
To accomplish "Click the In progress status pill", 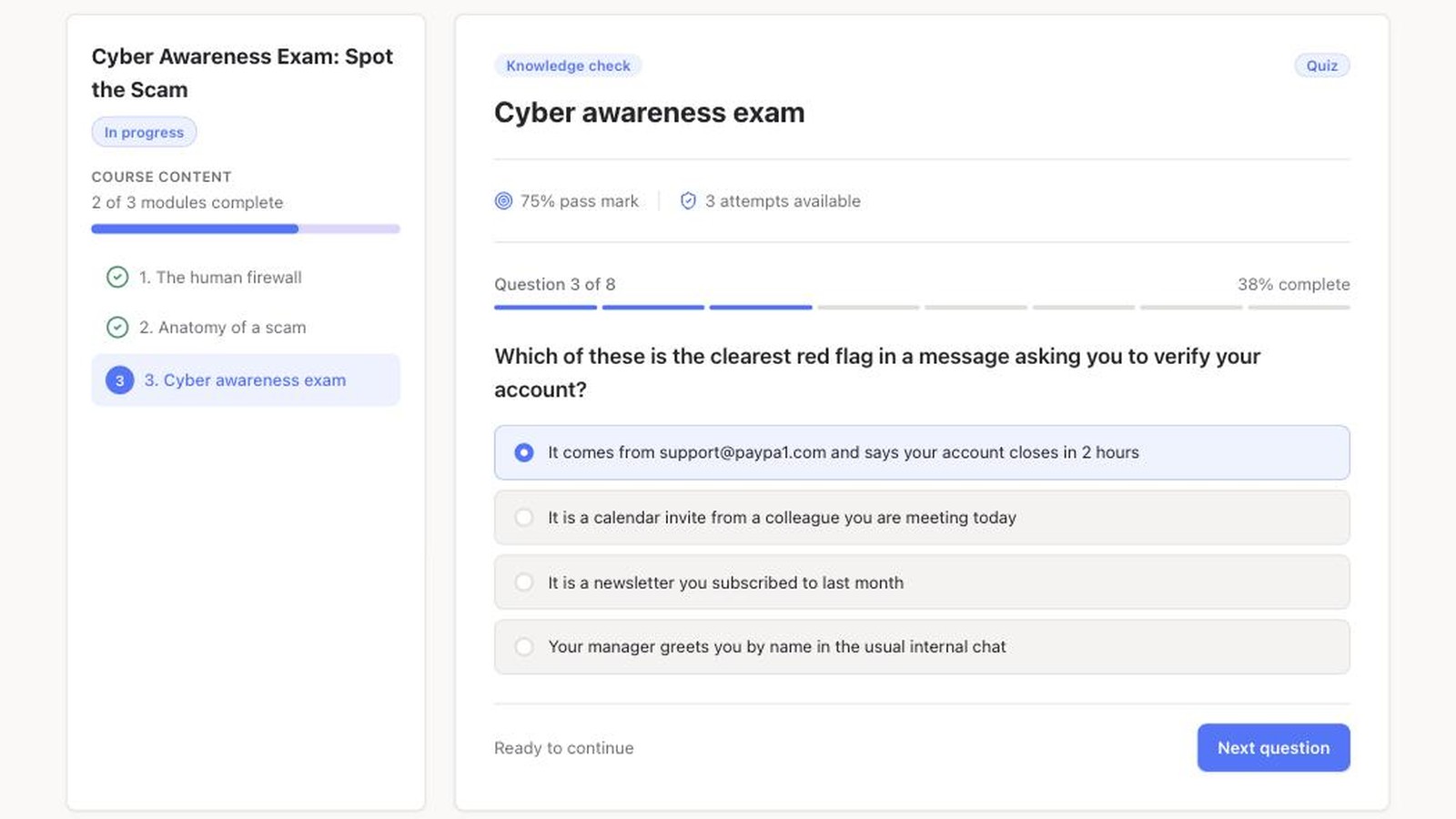I will [144, 132].
